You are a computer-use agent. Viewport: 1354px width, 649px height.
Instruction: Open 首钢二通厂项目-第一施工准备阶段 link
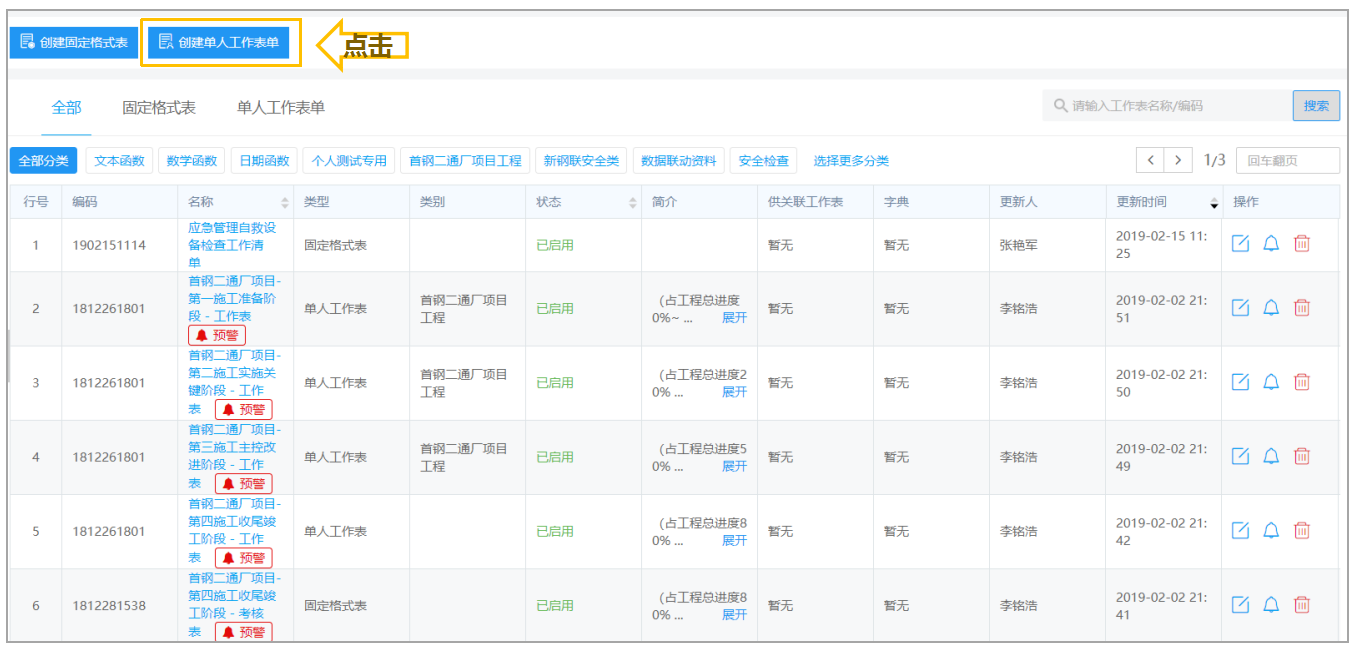pos(234,298)
